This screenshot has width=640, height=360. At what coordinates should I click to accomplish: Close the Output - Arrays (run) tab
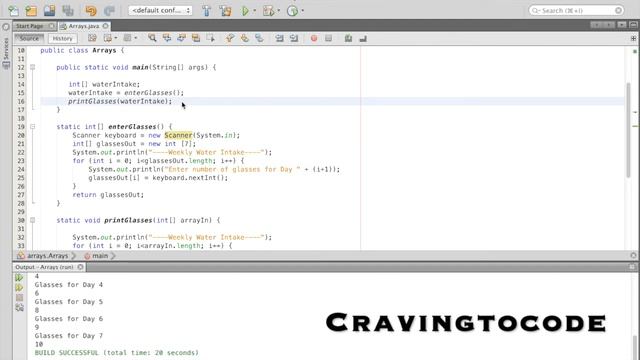pyautogui.click(x=80, y=267)
